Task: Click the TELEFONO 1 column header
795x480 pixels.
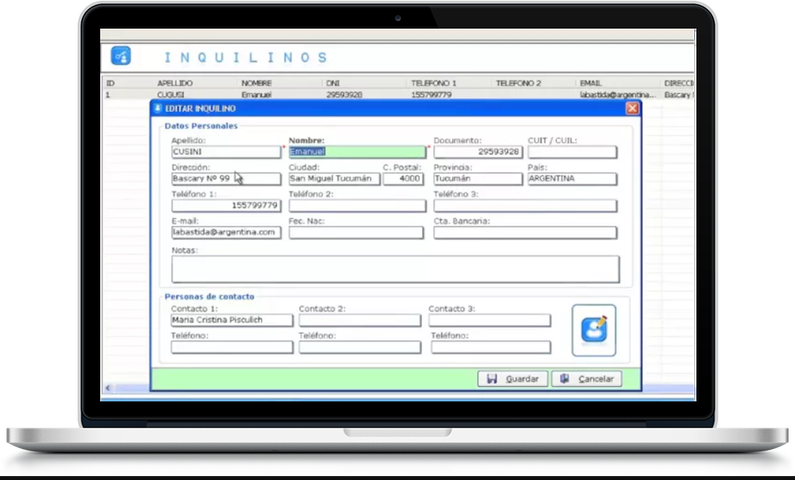Action: [x=434, y=83]
